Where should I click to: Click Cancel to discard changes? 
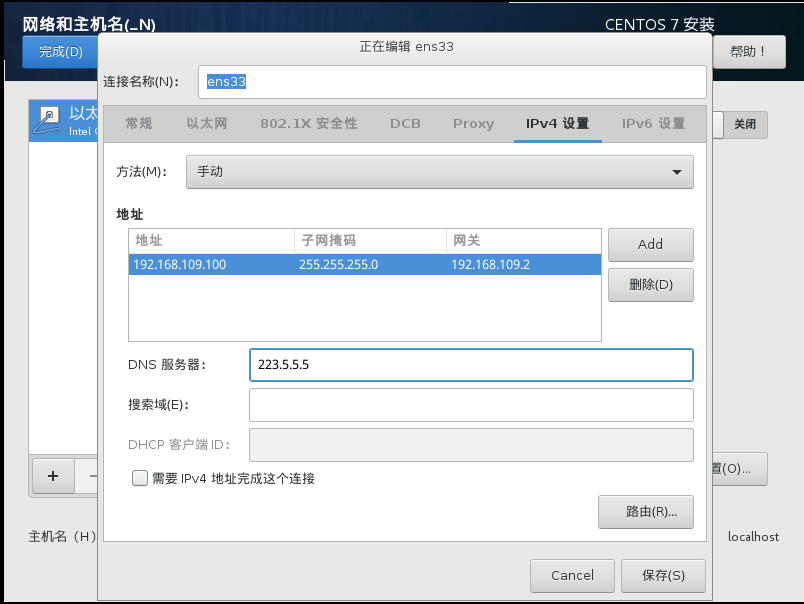point(572,575)
